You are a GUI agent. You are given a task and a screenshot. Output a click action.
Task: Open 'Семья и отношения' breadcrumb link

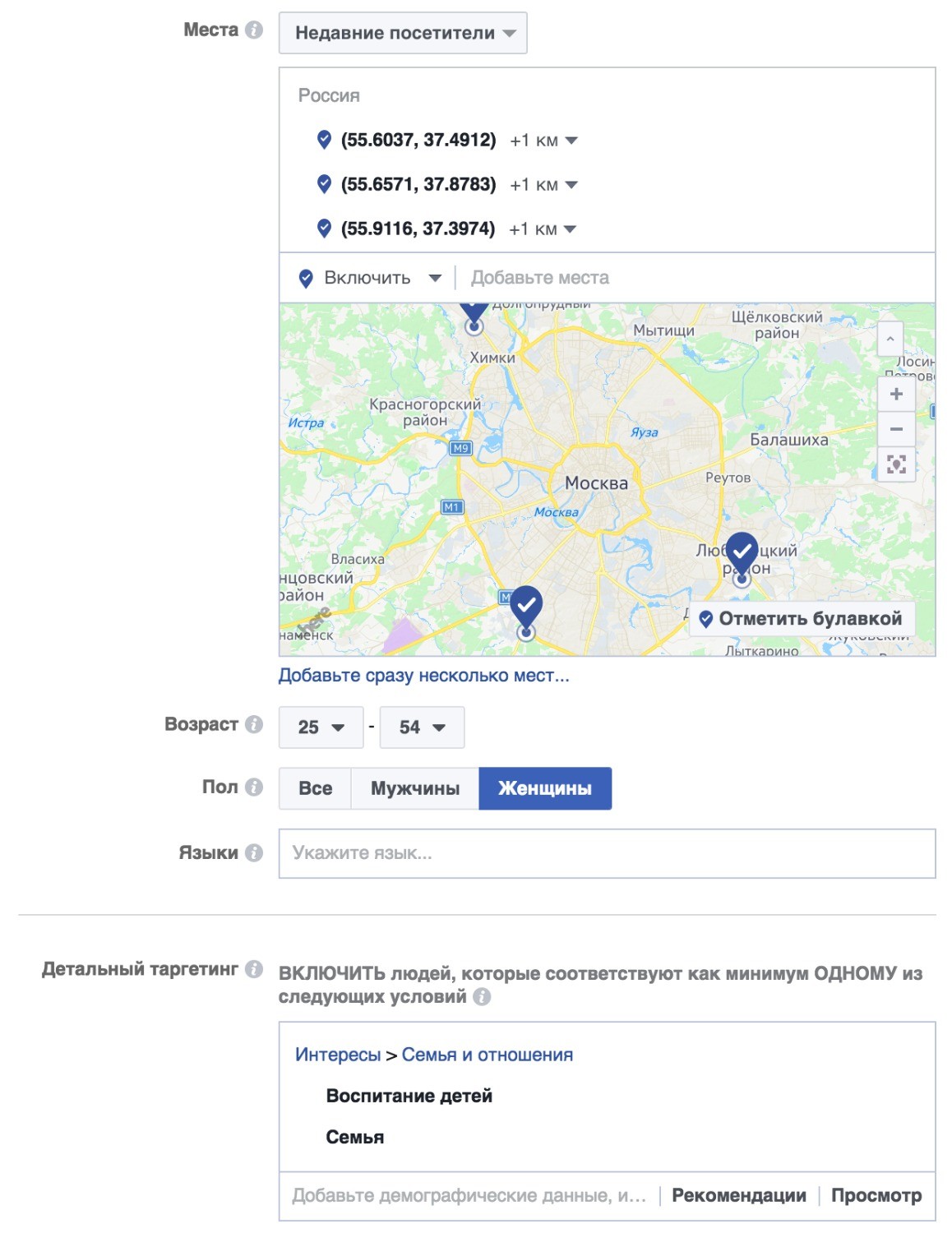tap(488, 1055)
